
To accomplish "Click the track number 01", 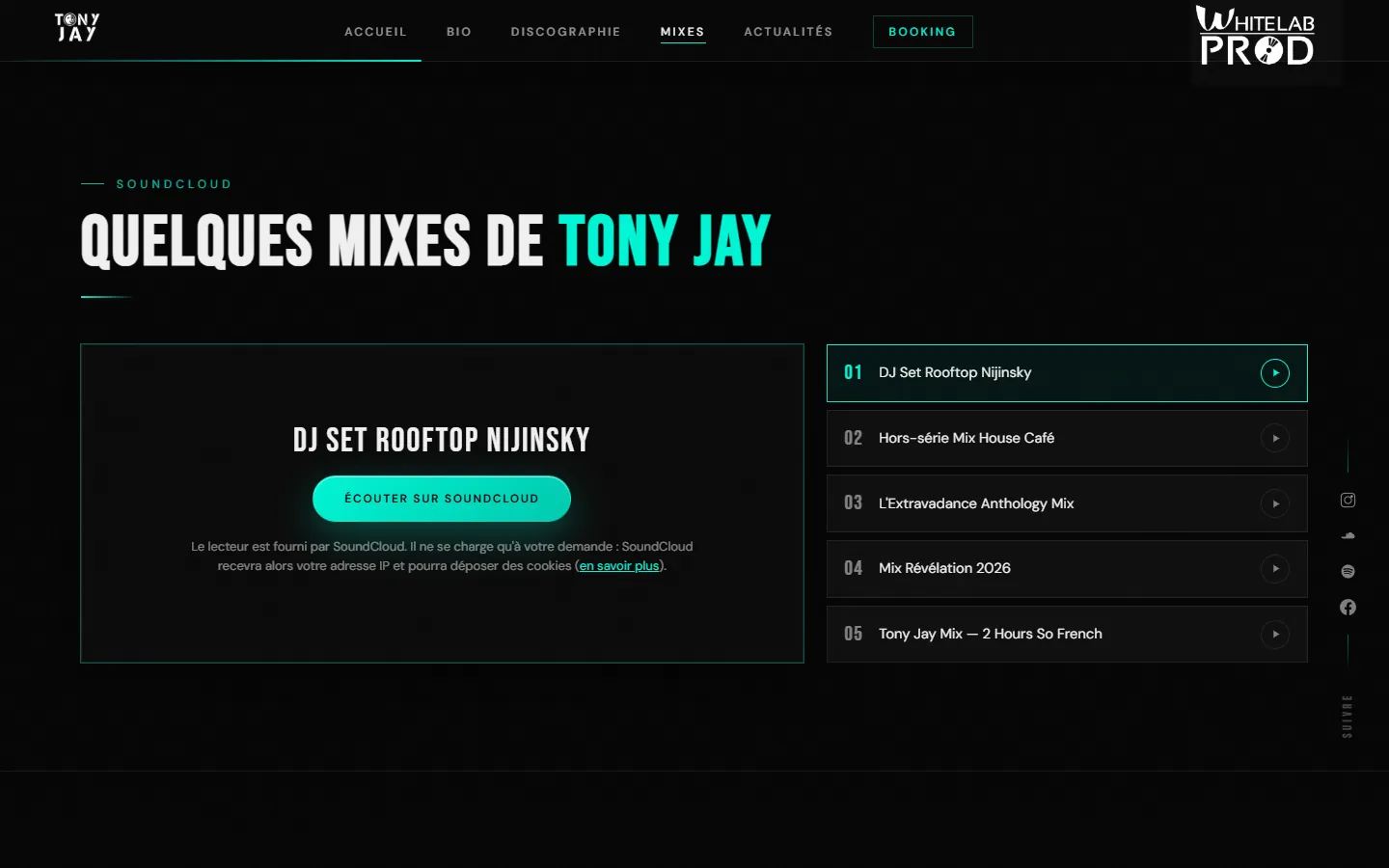I will click(x=853, y=372).
